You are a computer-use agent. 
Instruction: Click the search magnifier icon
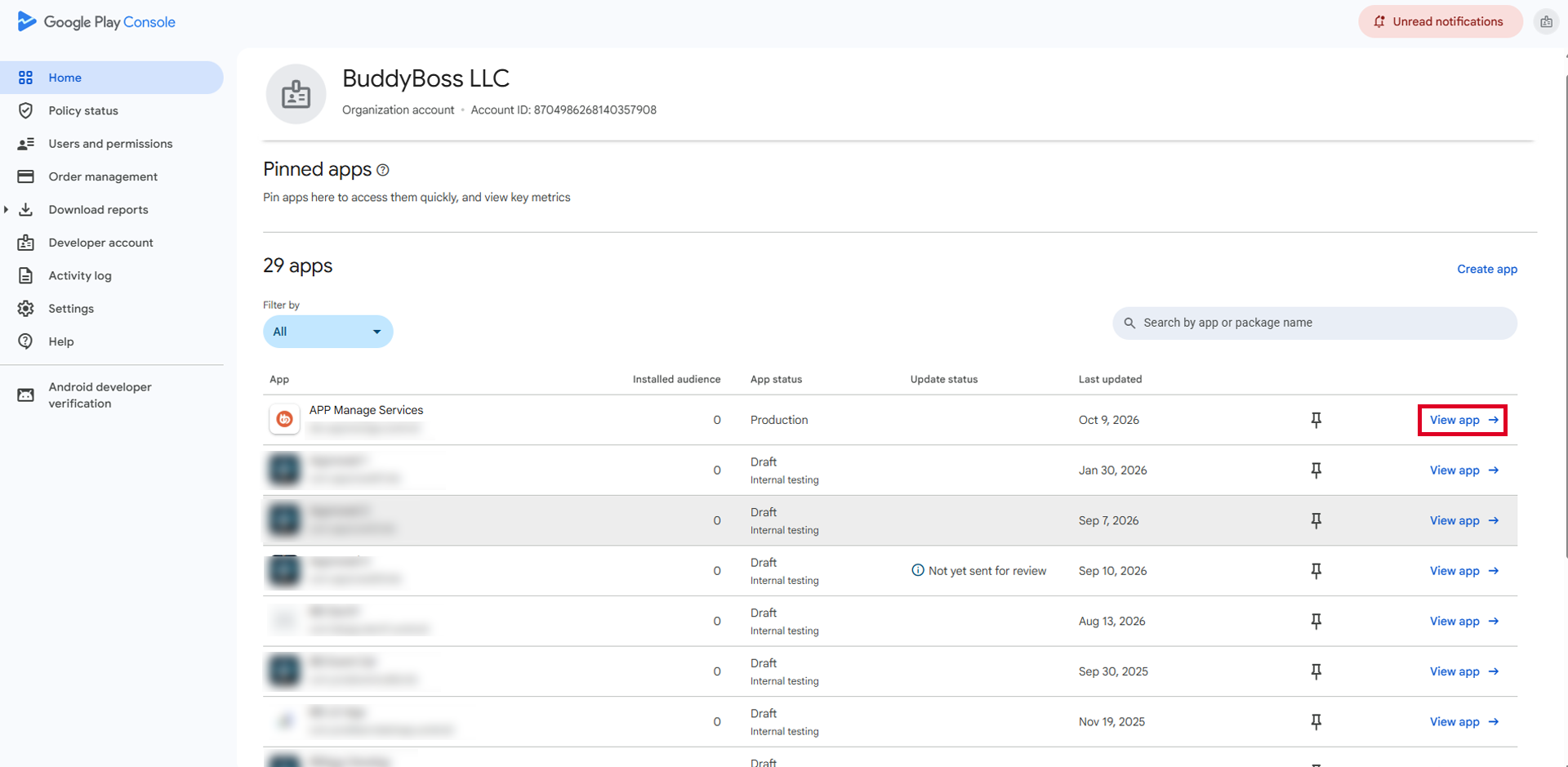[x=1129, y=323]
